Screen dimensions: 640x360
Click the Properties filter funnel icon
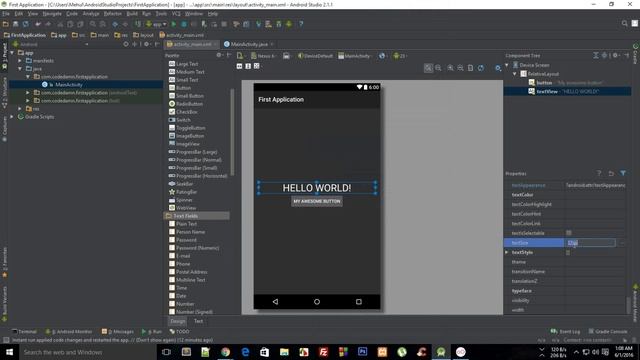click(623, 173)
